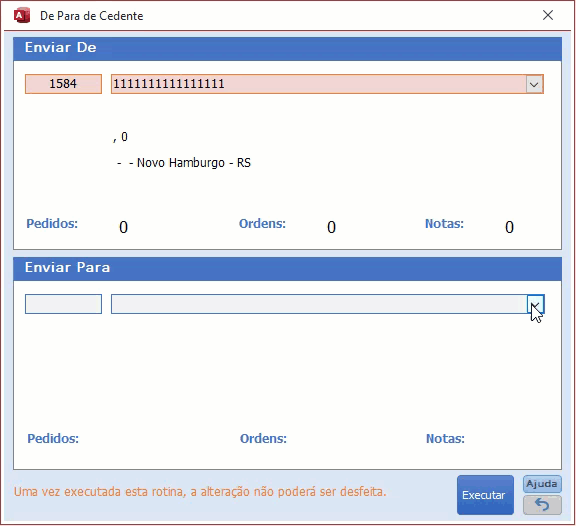The image size is (576, 526).
Task: Click the Access application icon in title bar
Action: point(22,16)
